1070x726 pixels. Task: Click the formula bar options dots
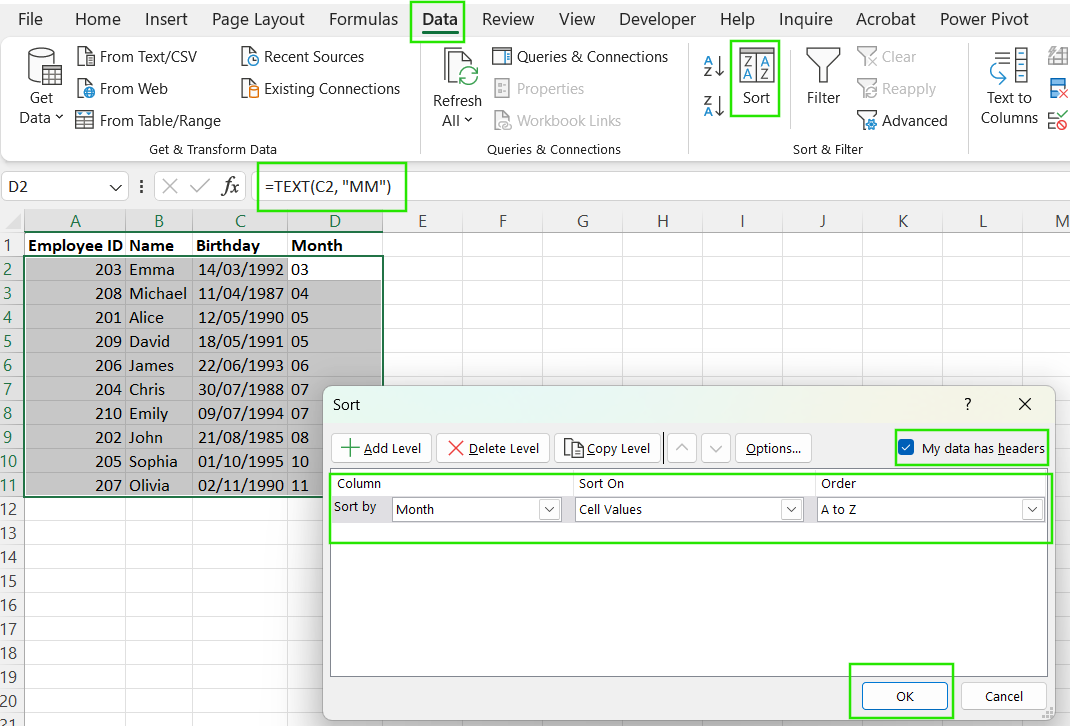coord(141,186)
